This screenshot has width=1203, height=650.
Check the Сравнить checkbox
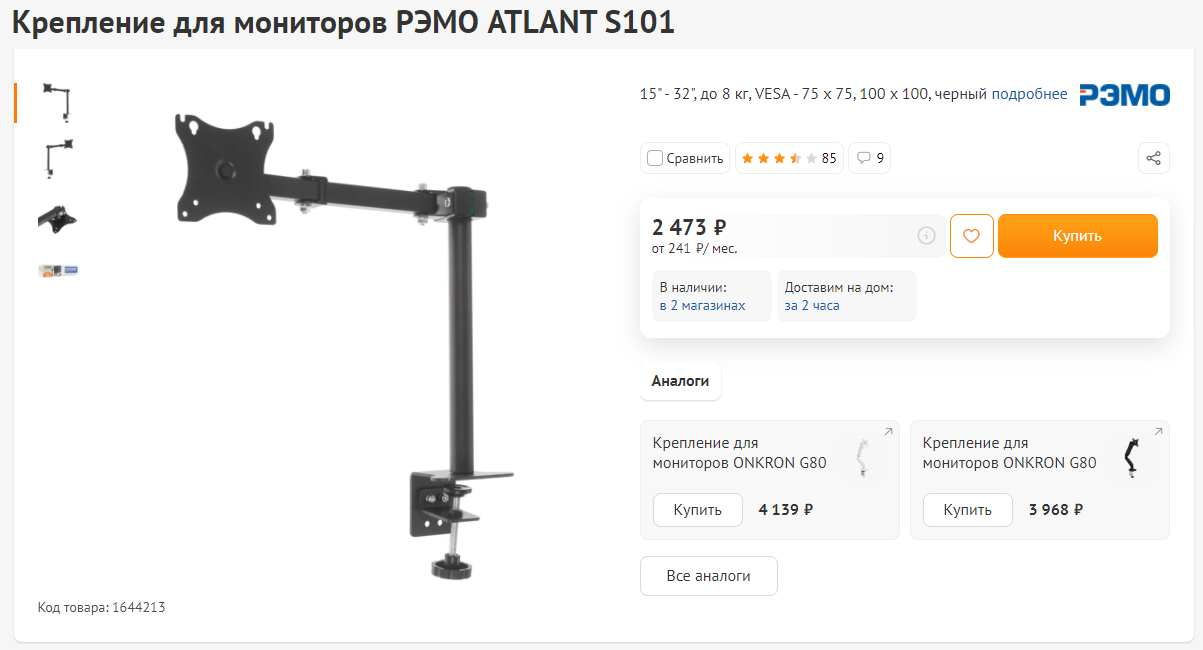coord(655,158)
